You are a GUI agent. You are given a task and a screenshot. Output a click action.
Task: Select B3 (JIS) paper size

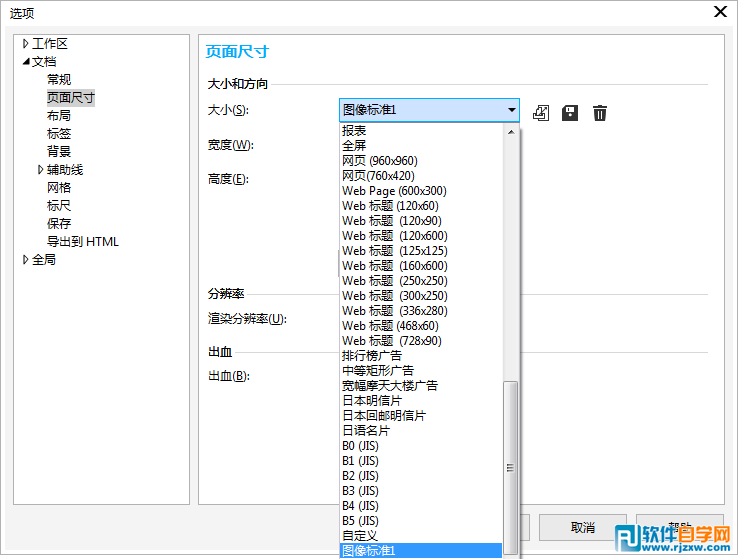(x=421, y=491)
